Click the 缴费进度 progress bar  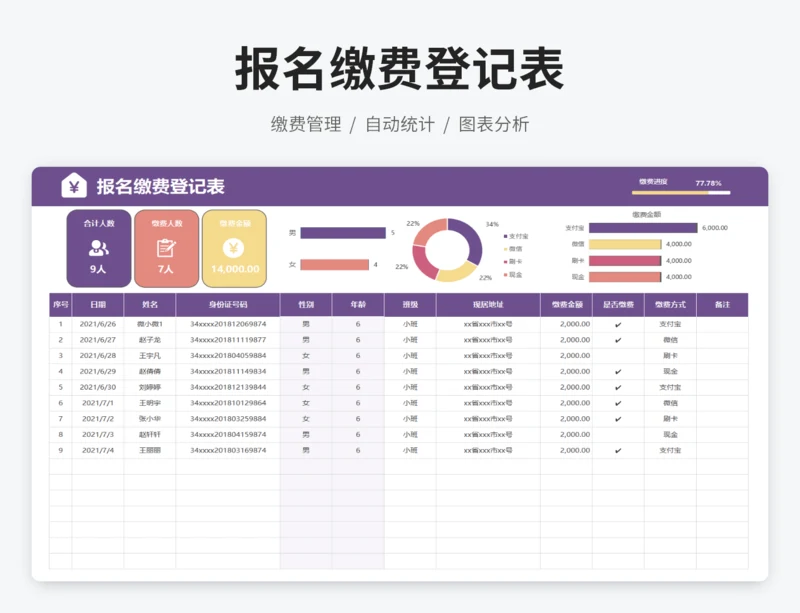(x=680, y=192)
